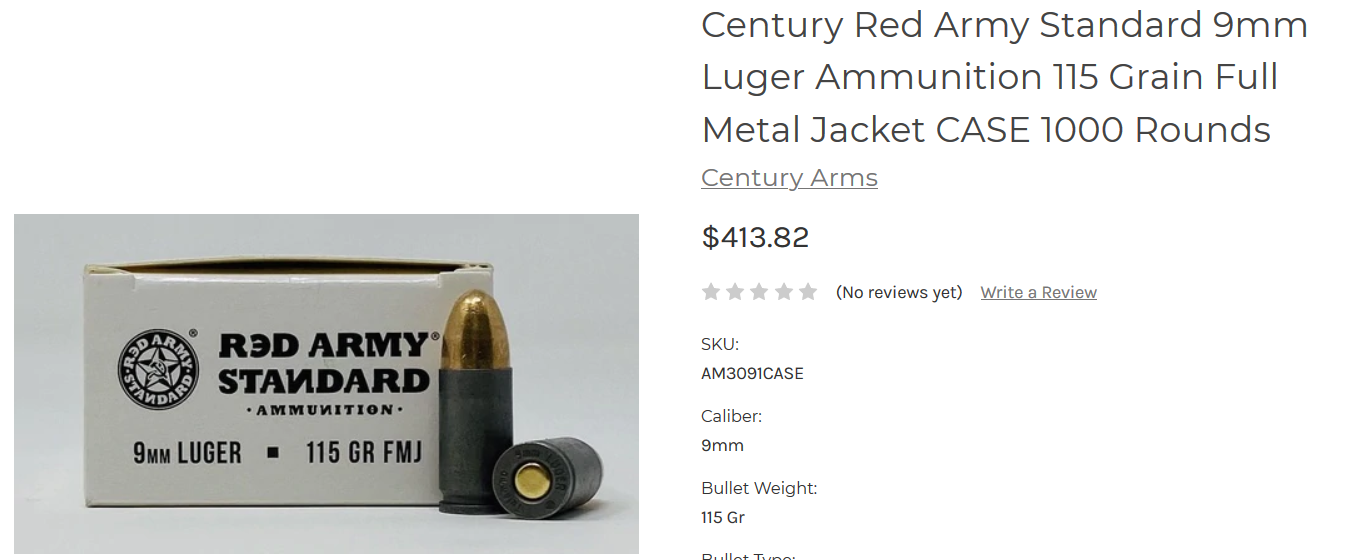Screen dimensions: 1353x560
Task: Click the 9mm Luger text on ammo box
Action: [x=187, y=453]
